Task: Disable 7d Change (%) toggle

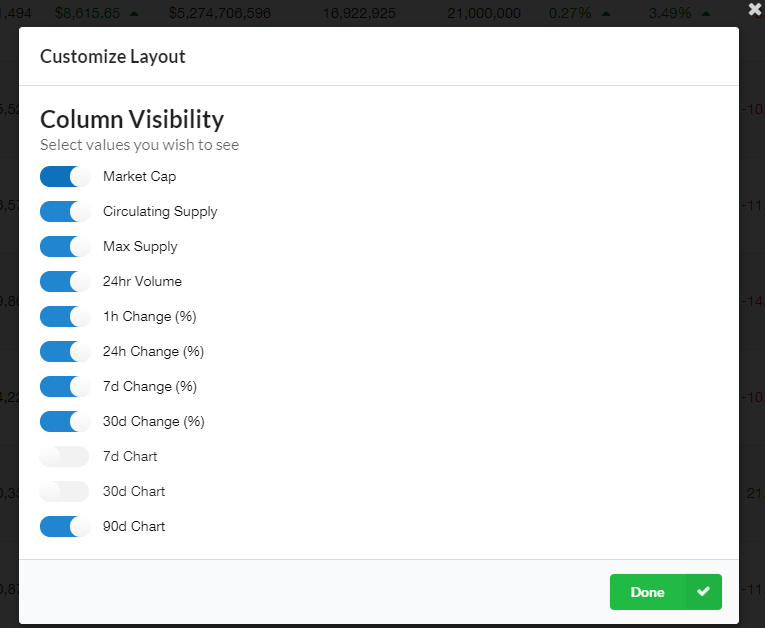Action: 65,386
